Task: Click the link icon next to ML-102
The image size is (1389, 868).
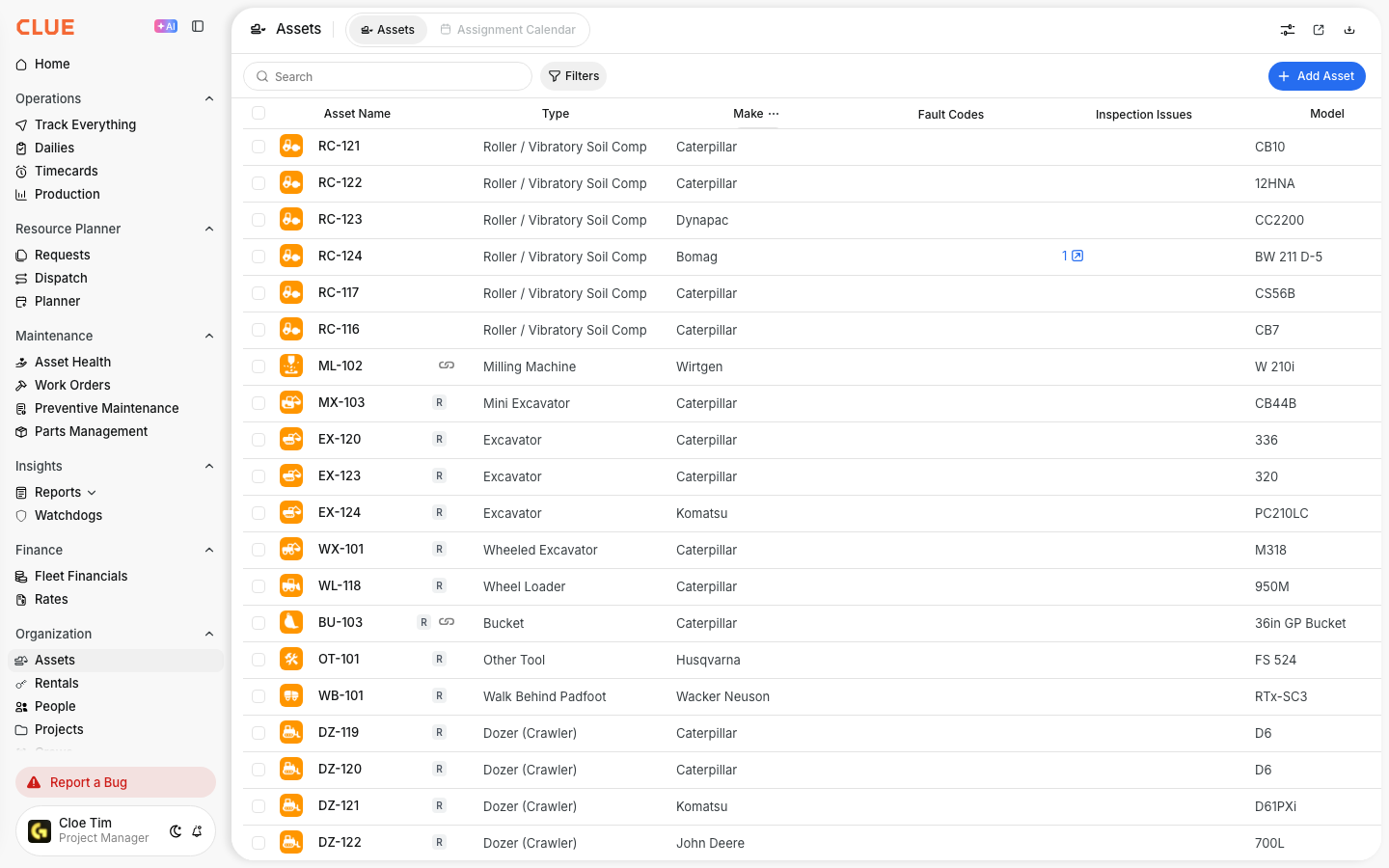Action: point(447,366)
